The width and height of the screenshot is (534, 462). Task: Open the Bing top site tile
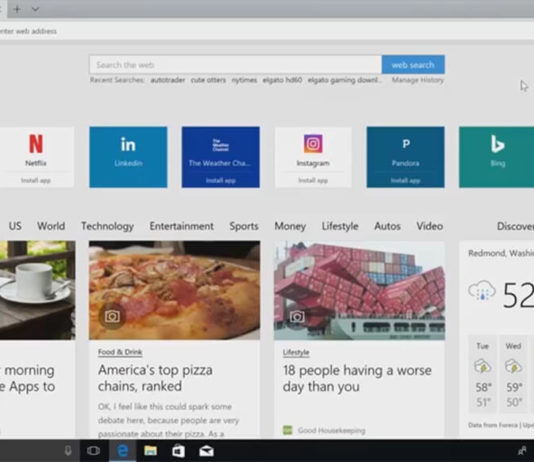pyautogui.click(x=497, y=157)
